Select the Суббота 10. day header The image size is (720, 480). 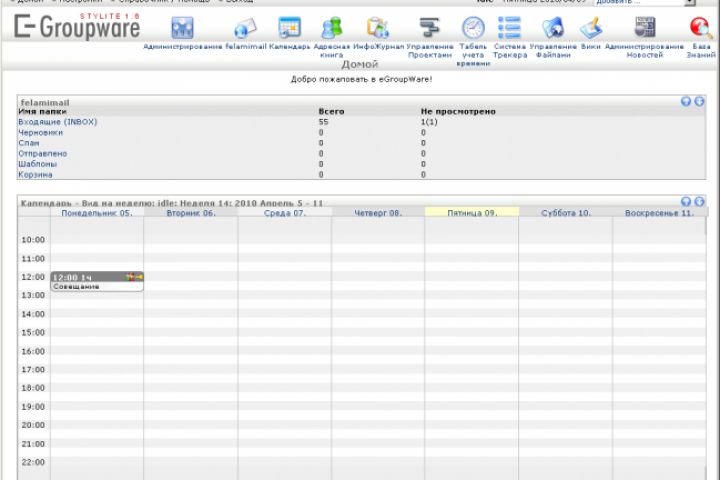(566, 213)
